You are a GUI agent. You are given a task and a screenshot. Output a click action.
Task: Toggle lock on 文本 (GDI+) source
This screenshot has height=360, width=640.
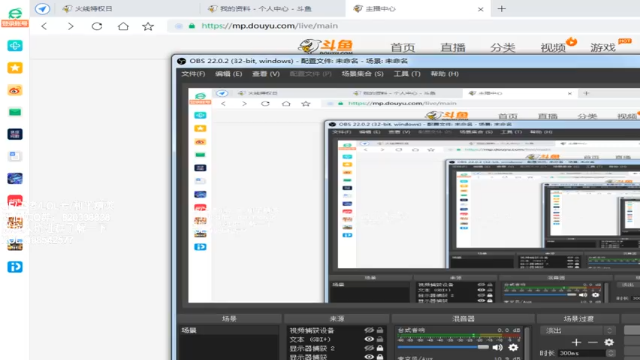tap(380, 339)
